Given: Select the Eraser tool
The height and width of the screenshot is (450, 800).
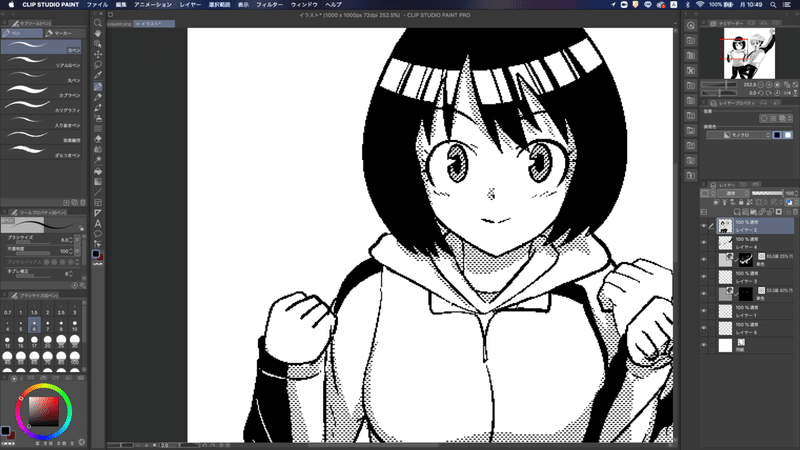Looking at the screenshot, I should point(97,139).
